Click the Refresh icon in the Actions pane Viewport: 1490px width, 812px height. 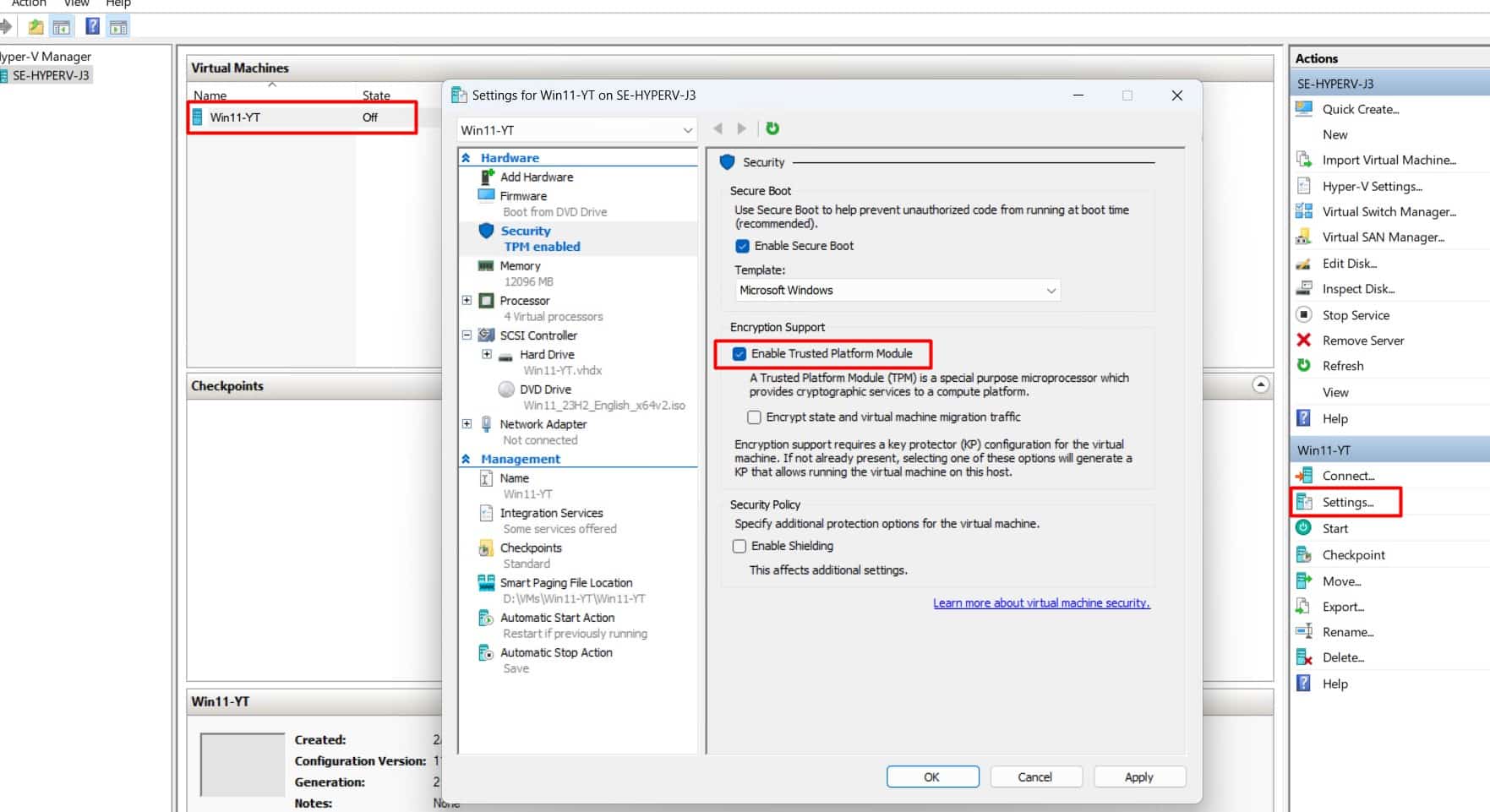click(x=1306, y=366)
